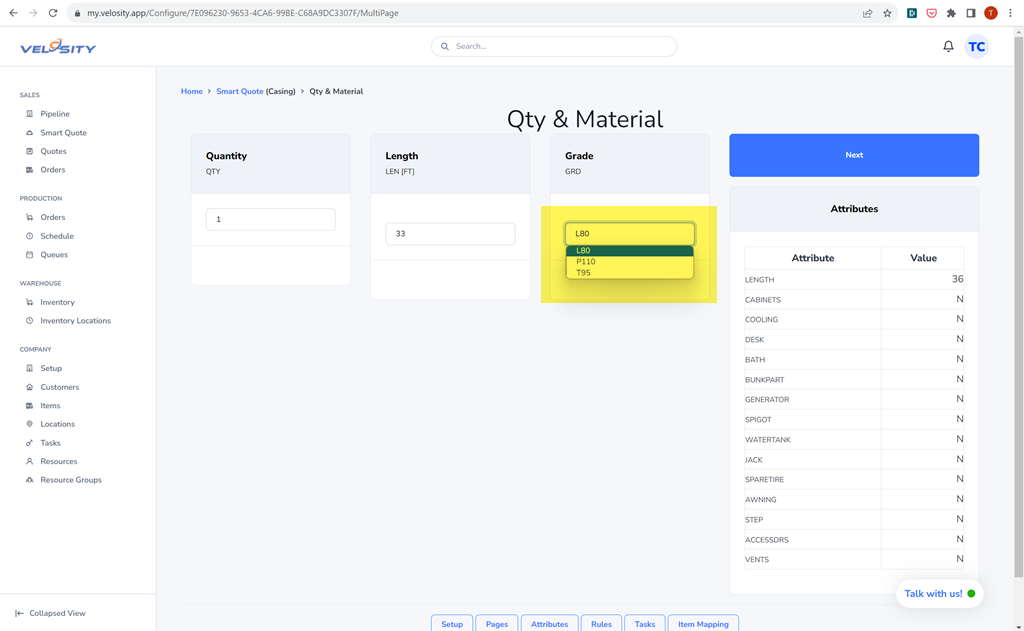1024x631 pixels.
Task: Click the Velosity logo
Action: pyautogui.click(x=58, y=47)
